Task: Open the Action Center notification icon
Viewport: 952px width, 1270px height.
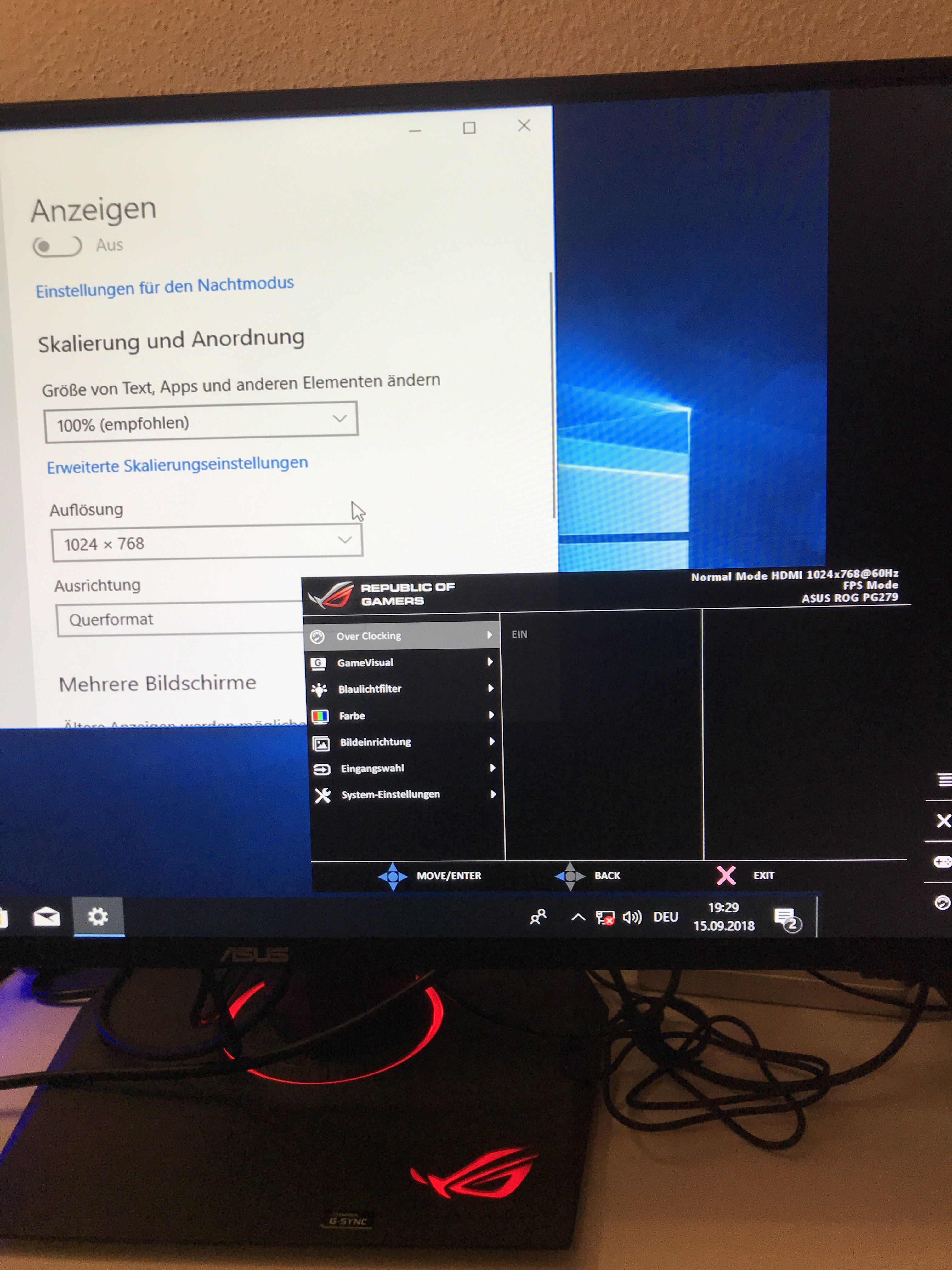Action: [787, 918]
